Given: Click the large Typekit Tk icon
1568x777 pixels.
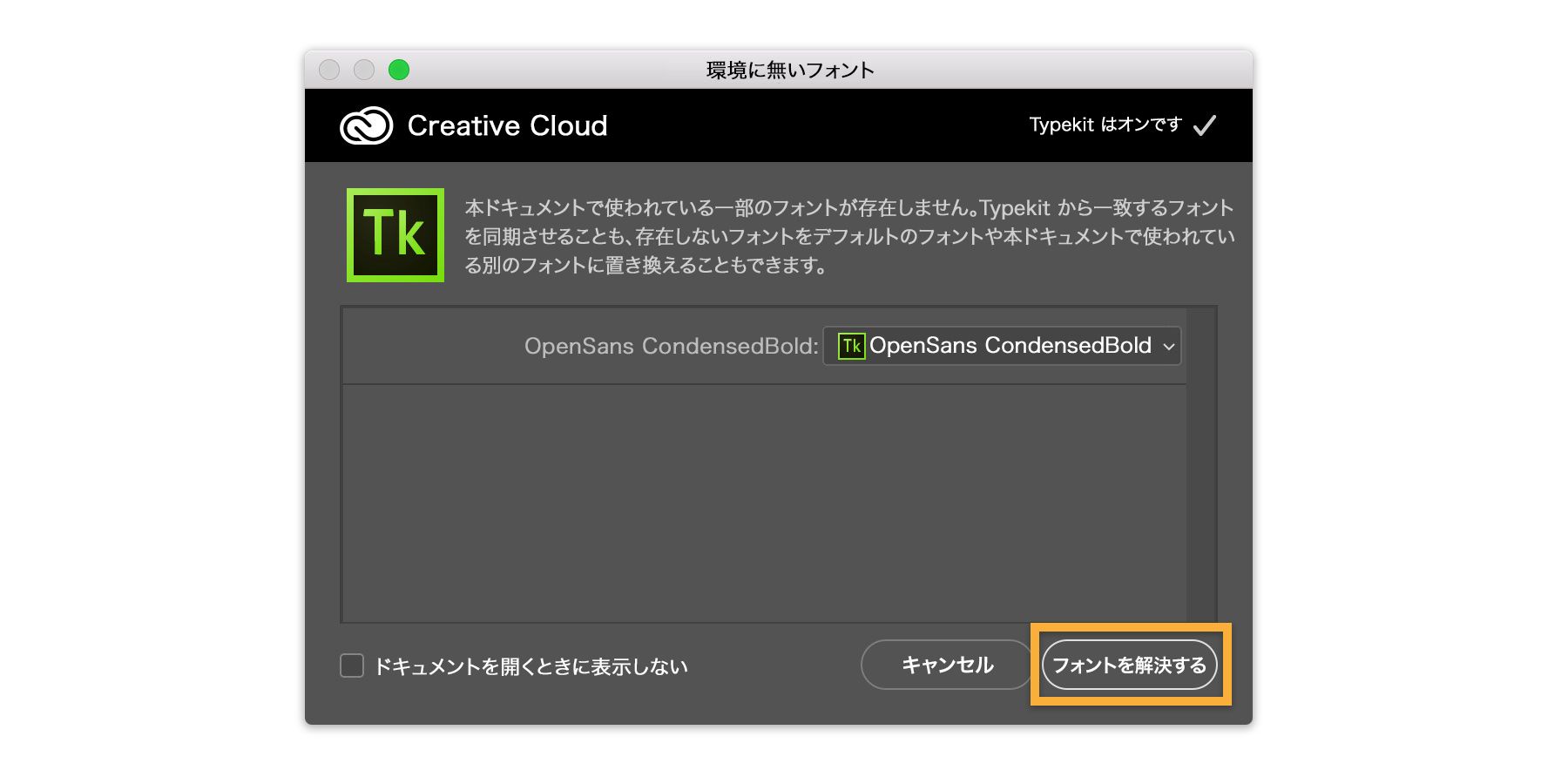Looking at the screenshot, I should [395, 235].
